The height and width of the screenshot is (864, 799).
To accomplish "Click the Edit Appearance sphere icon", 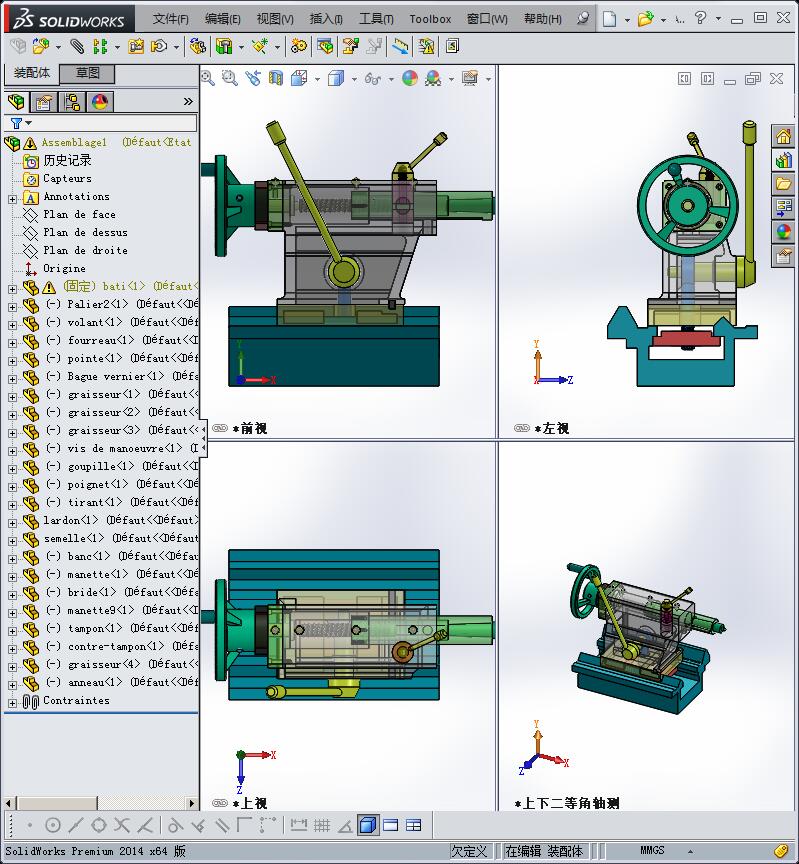I will 410,78.
